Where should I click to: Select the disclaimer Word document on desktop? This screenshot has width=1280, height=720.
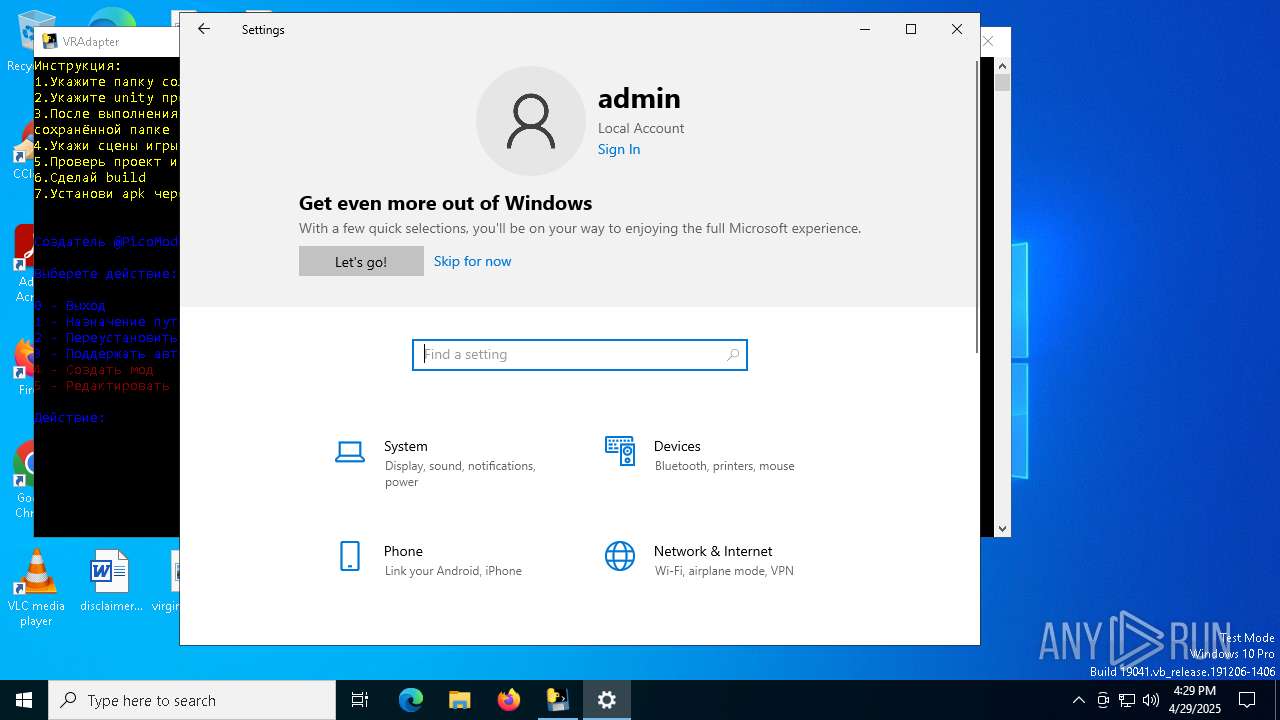[110, 580]
